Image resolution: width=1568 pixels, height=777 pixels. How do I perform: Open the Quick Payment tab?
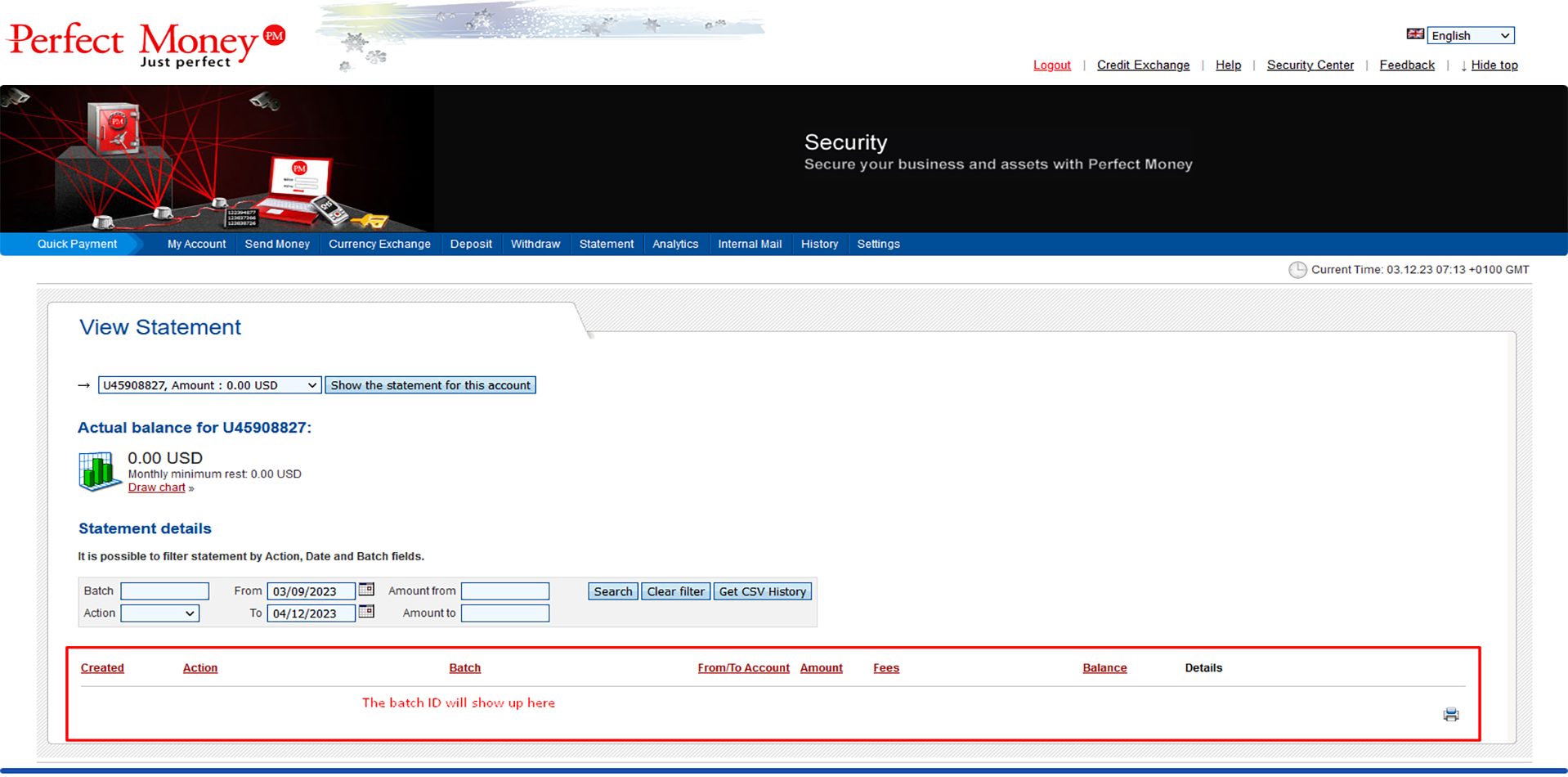77,244
